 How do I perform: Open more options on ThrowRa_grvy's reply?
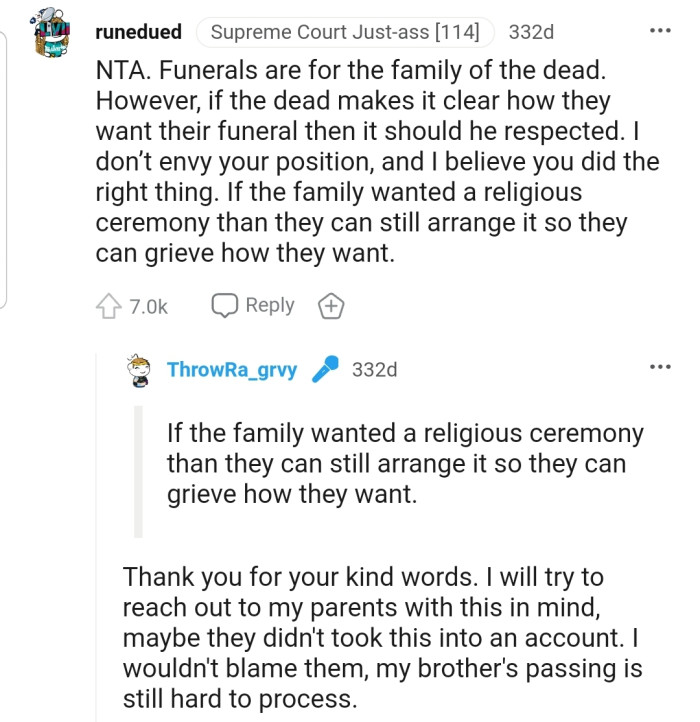659,368
